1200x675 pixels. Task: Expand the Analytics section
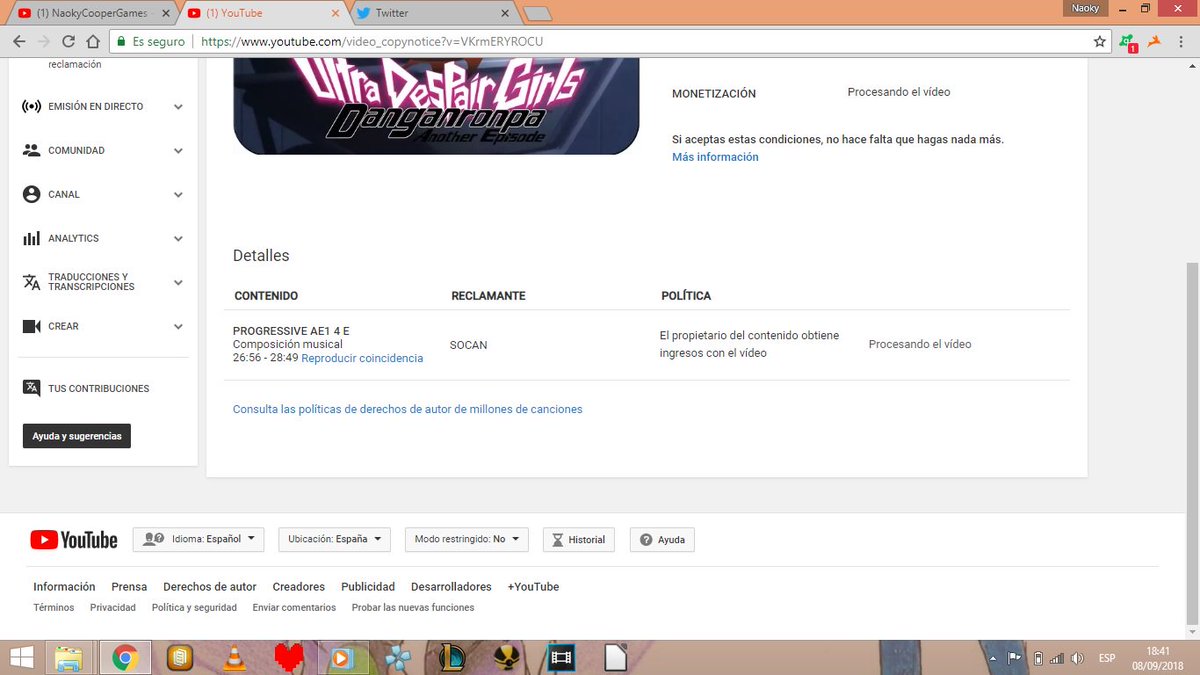pyautogui.click(x=178, y=238)
